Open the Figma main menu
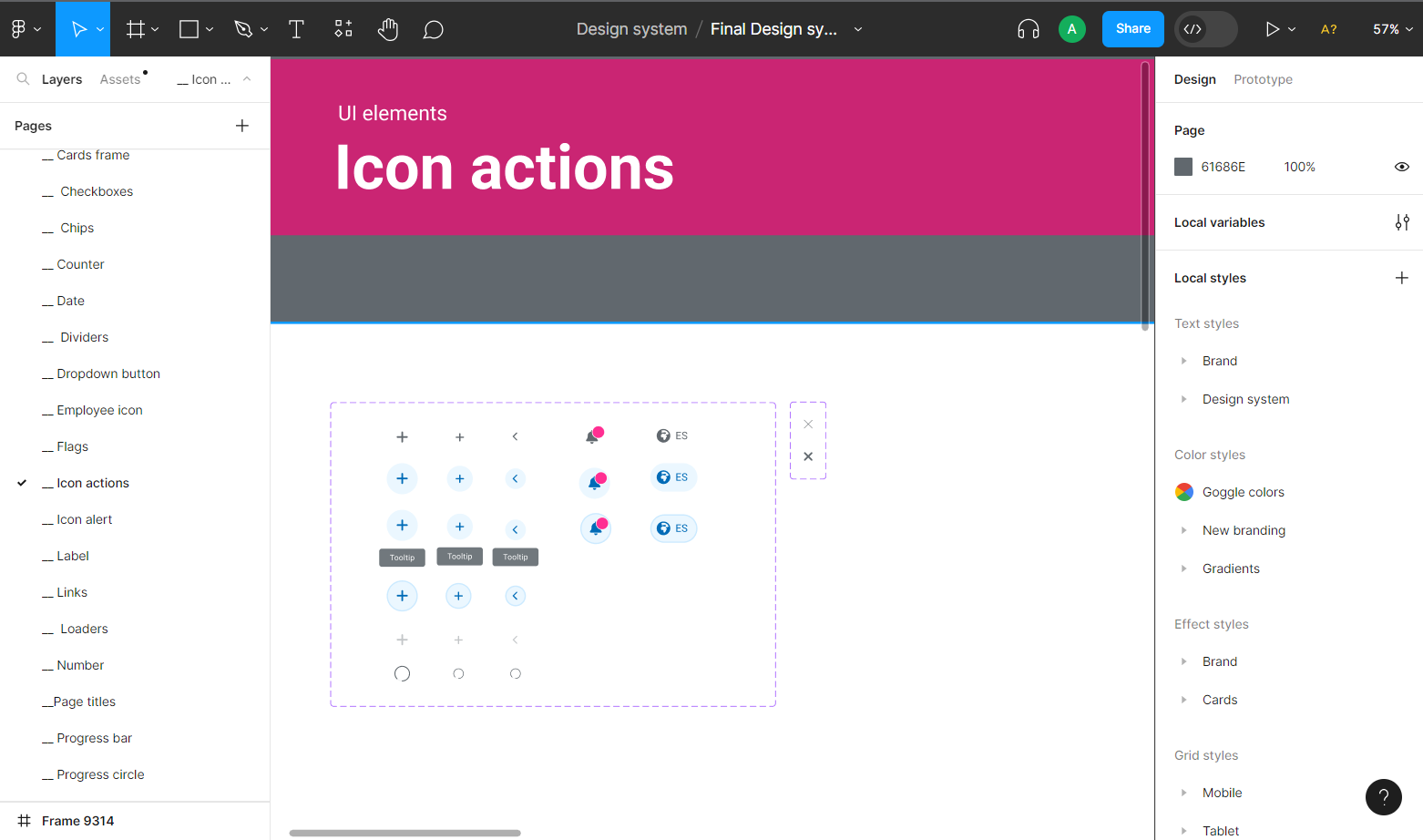This screenshot has height=840, width=1423. (x=26, y=29)
